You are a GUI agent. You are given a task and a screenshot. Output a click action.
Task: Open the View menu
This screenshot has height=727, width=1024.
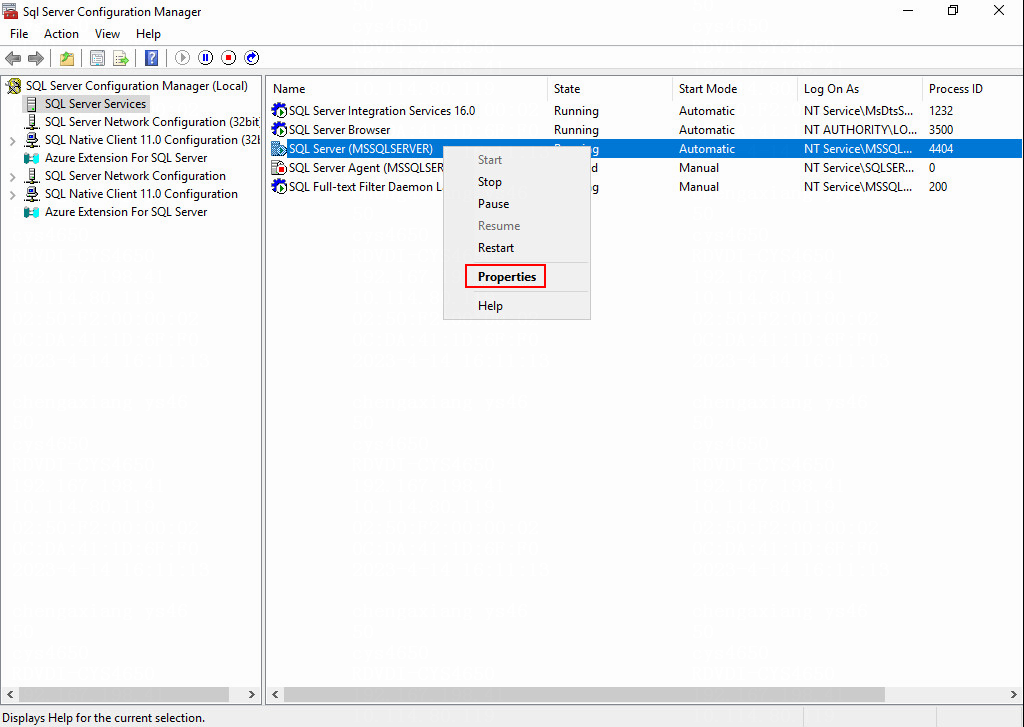tap(107, 34)
